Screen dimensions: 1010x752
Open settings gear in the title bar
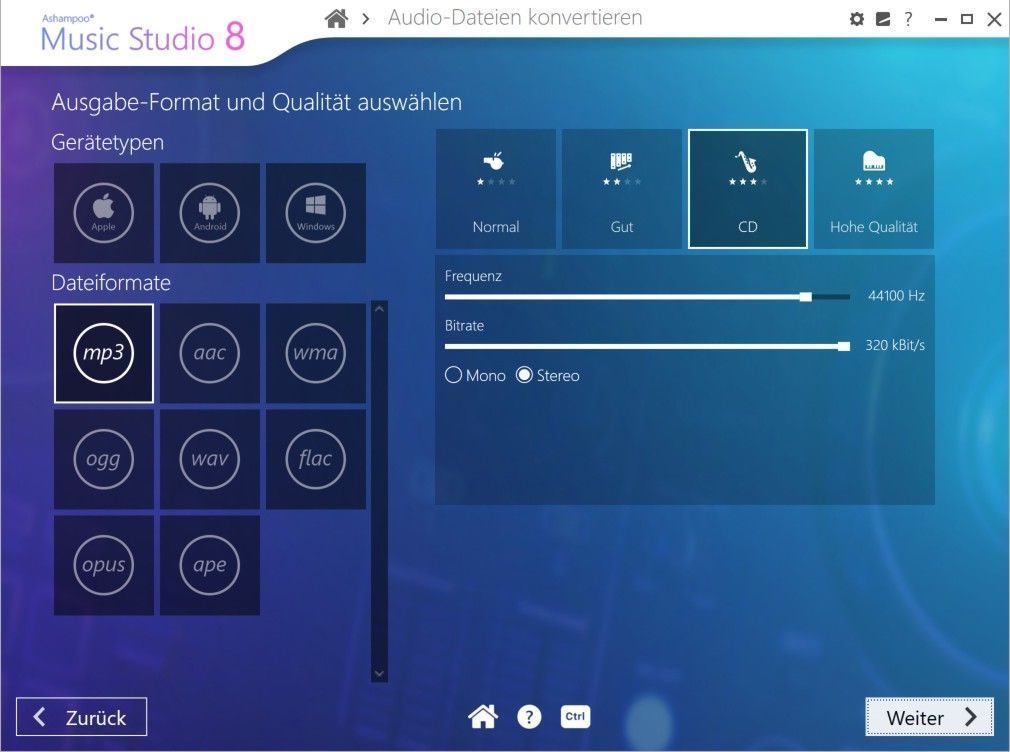(856, 19)
